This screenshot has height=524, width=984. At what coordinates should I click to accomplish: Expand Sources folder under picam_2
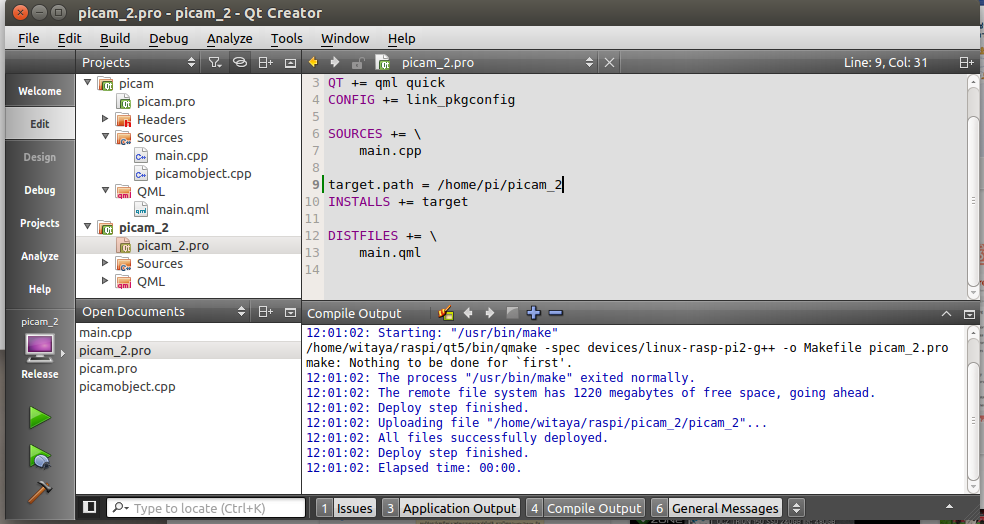tap(105, 263)
